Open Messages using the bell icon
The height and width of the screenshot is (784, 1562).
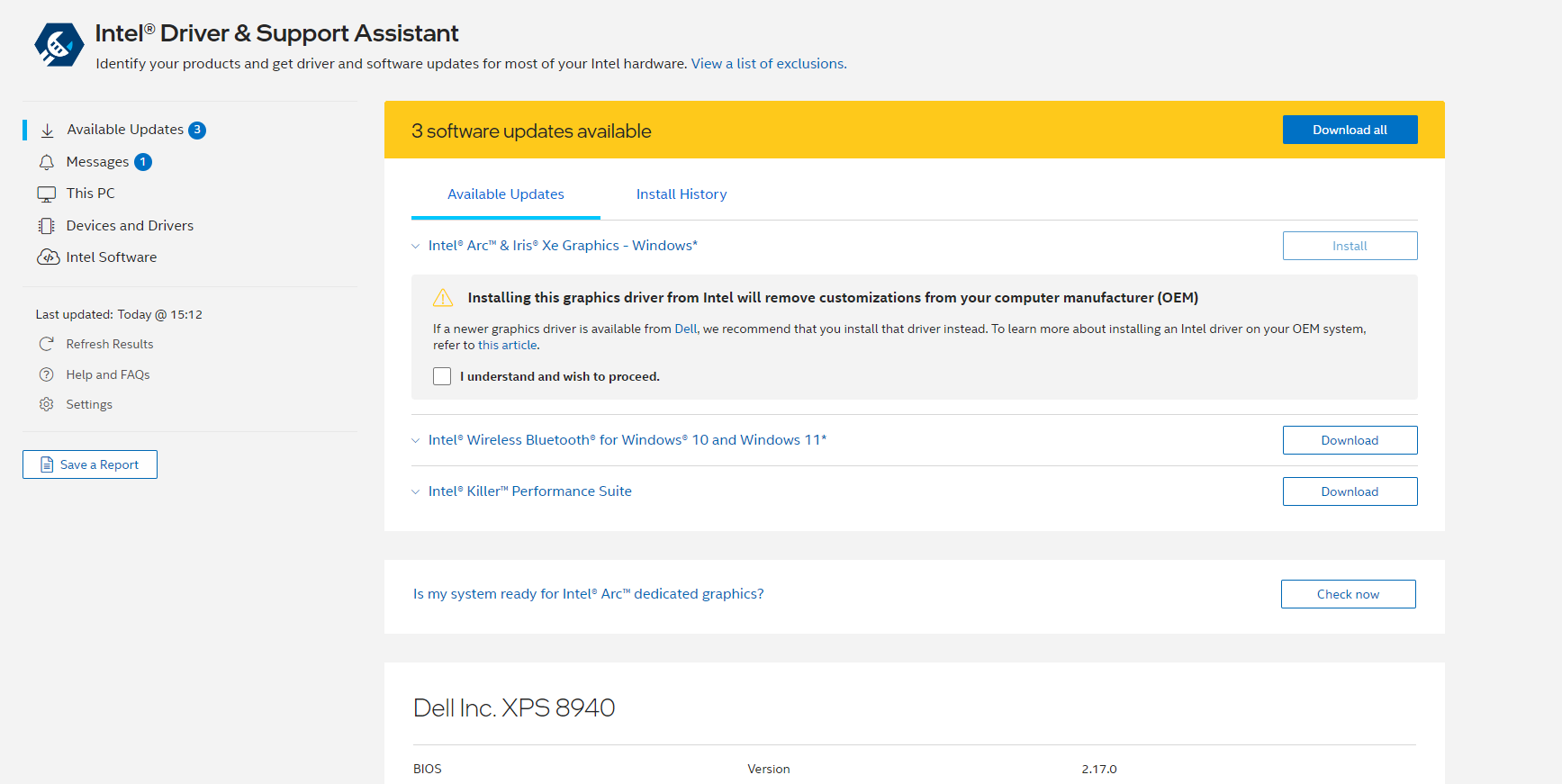47,162
